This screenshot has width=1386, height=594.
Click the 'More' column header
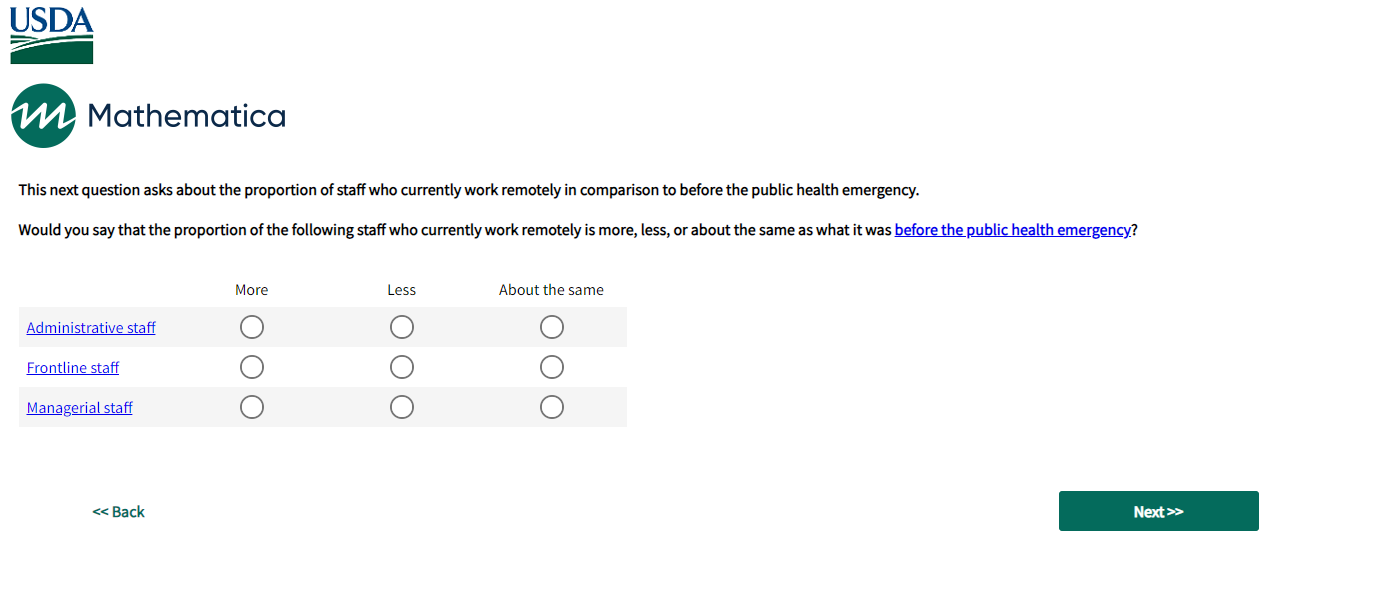252,290
